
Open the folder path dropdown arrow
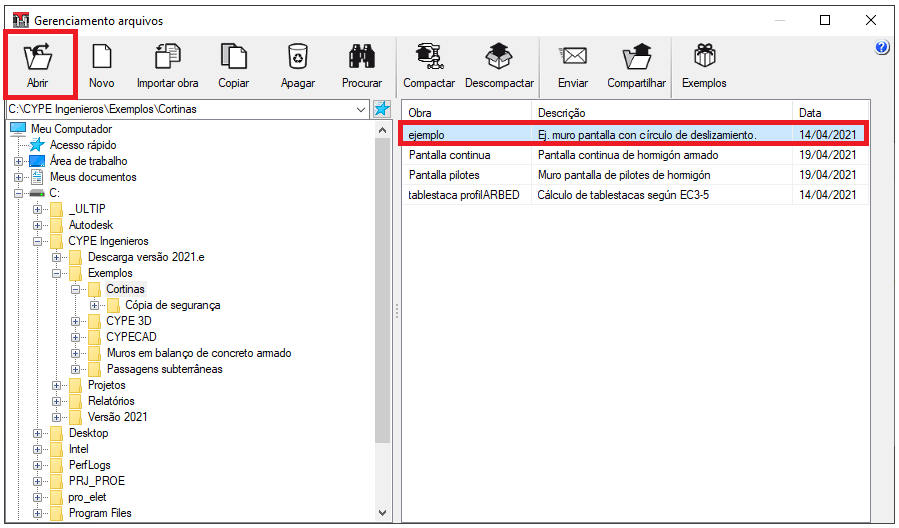(x=361, y=109)
